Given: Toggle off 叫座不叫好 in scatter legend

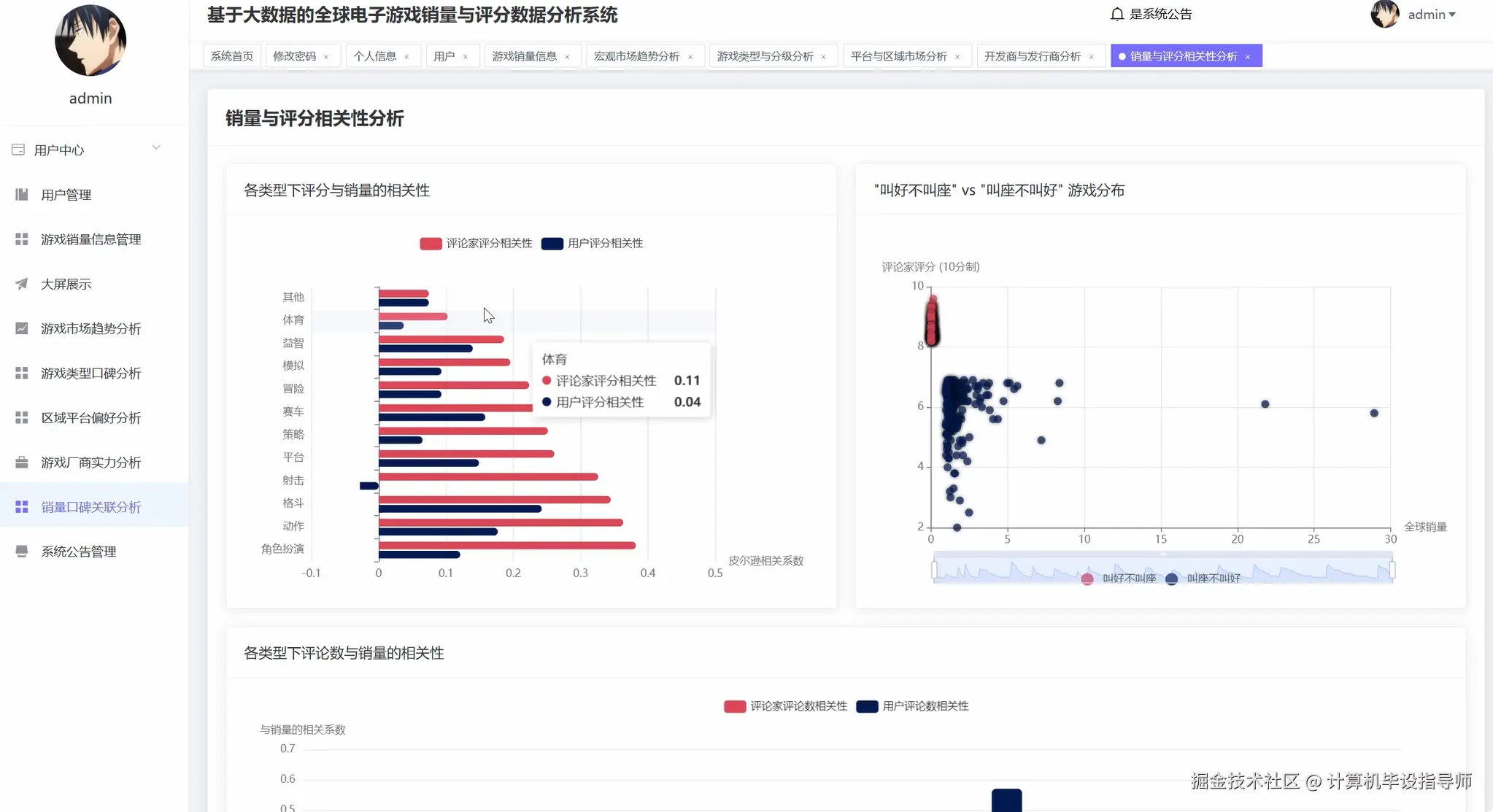Looking at the screenshot, I should click(1203, 578).
